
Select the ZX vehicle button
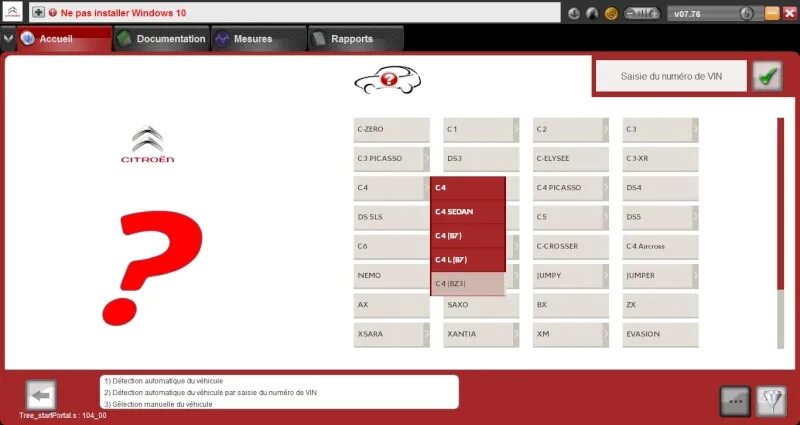pos(660,305)
